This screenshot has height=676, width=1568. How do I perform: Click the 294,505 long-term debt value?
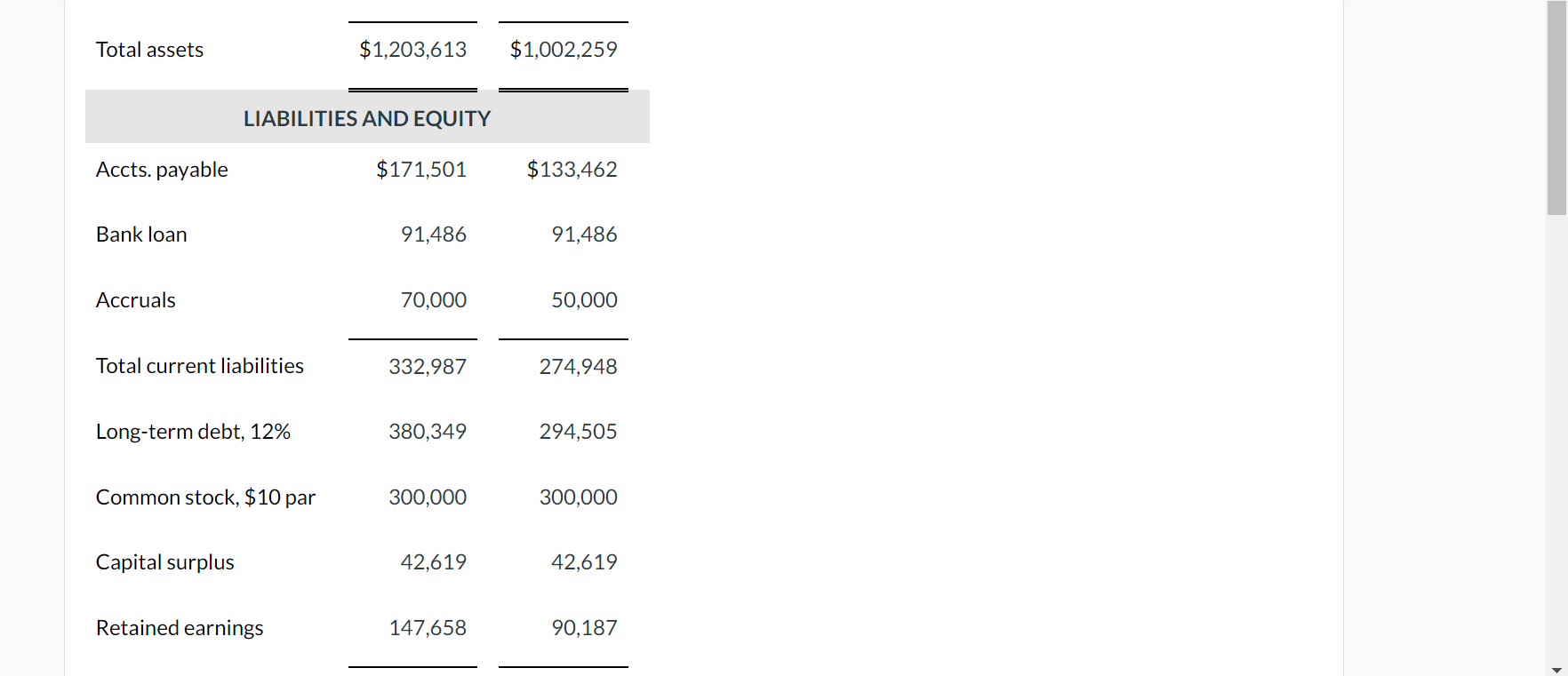pyautogui.click(x=578, y=432)
